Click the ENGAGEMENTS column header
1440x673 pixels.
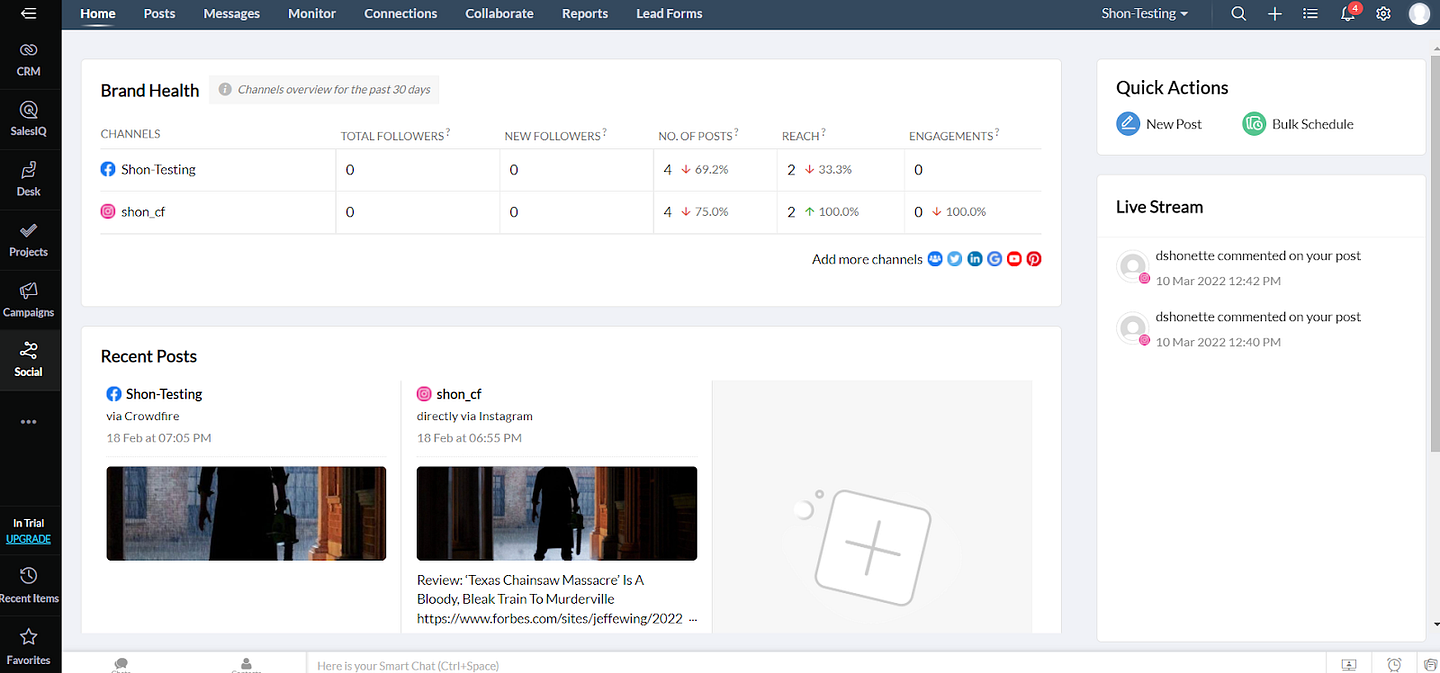953,135
